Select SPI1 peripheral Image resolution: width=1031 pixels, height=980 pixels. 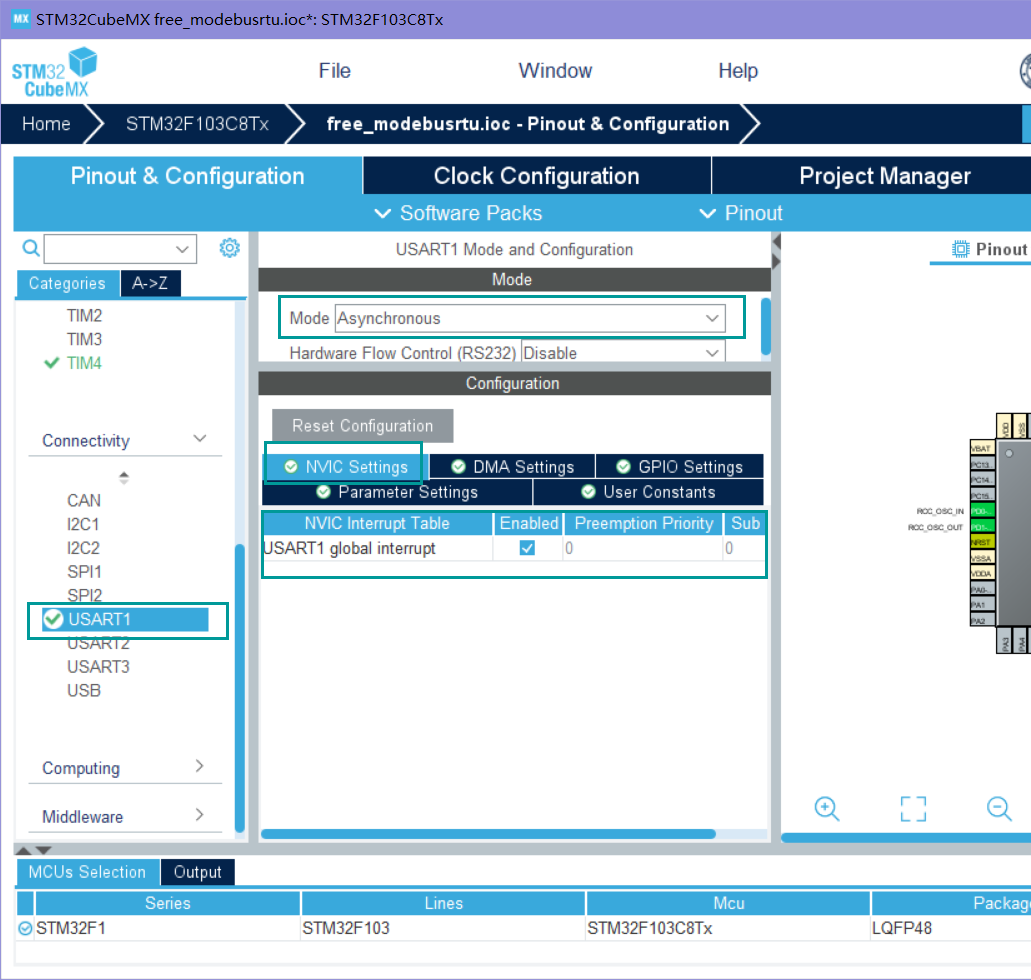84,572
